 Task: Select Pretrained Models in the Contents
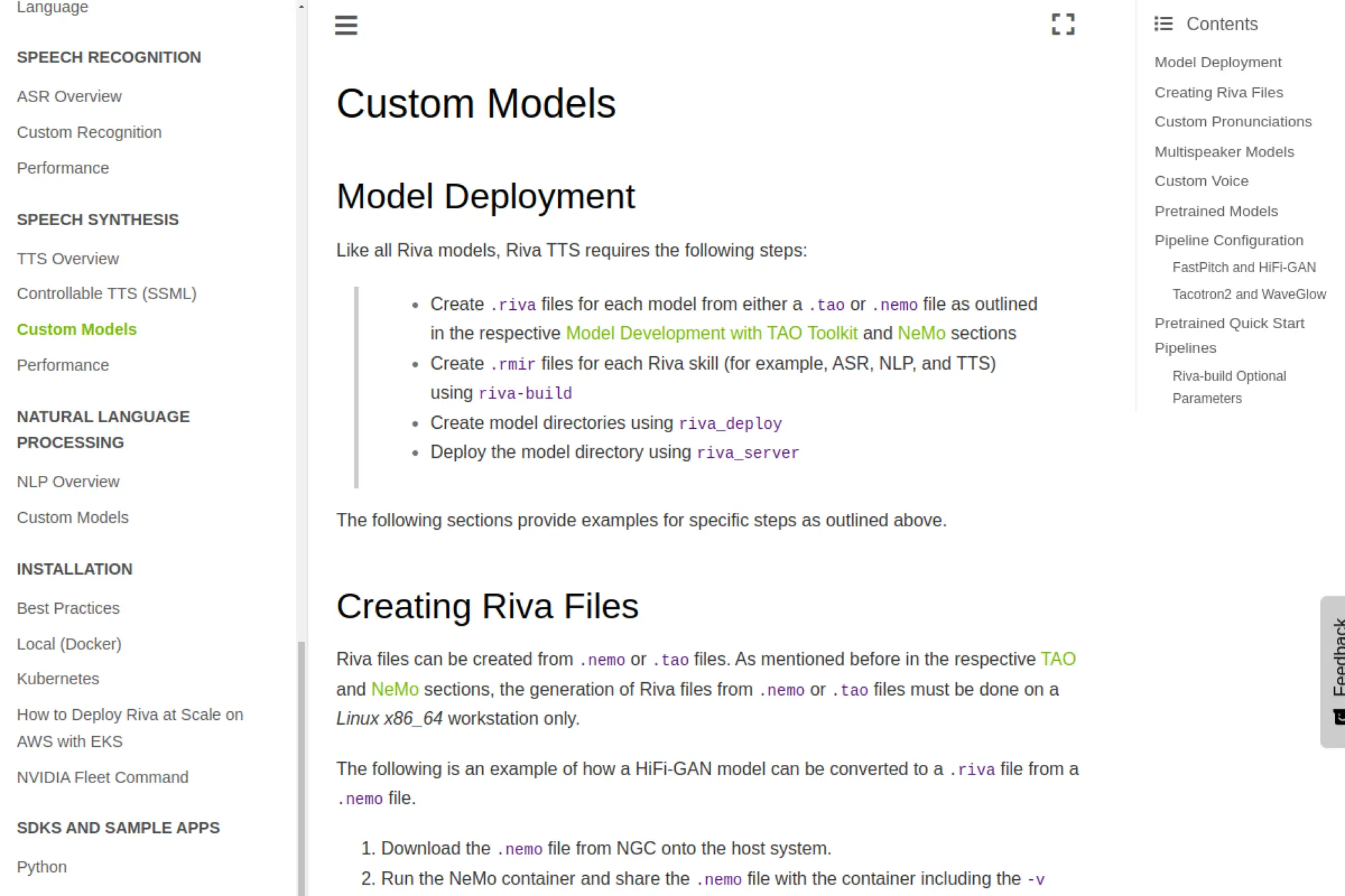[x=1216, y=210]
